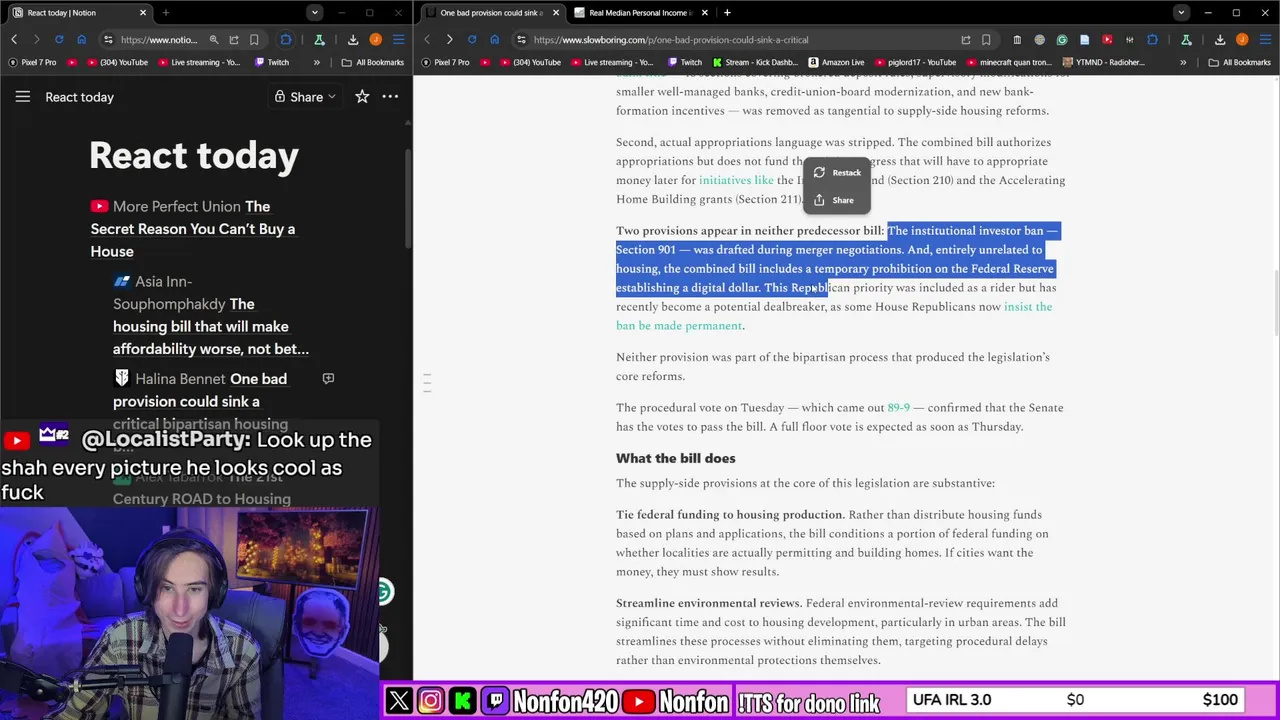Viewport: 1280px width, 720px height.
Task: Bookmark the Notion page
Action: point(254,40)
